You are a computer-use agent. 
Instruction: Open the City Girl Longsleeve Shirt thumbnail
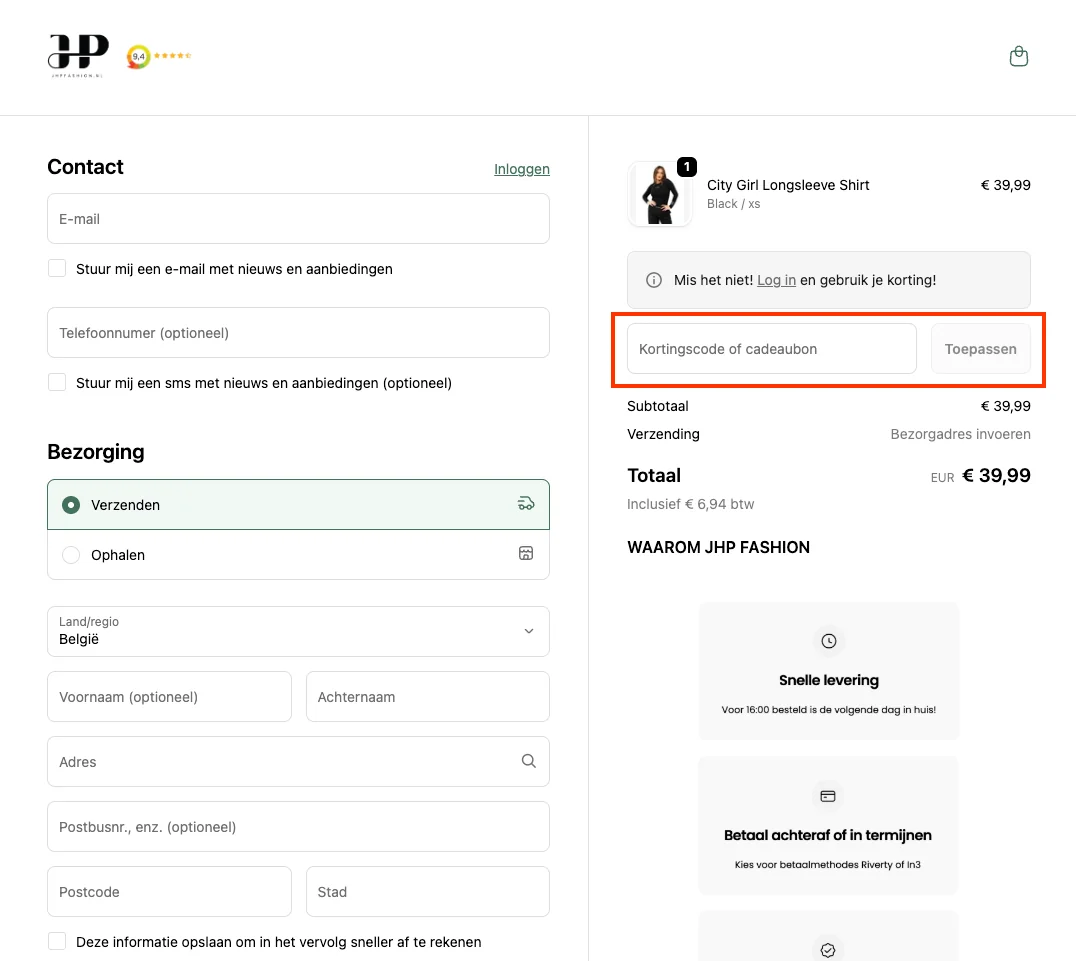point(660,194)
